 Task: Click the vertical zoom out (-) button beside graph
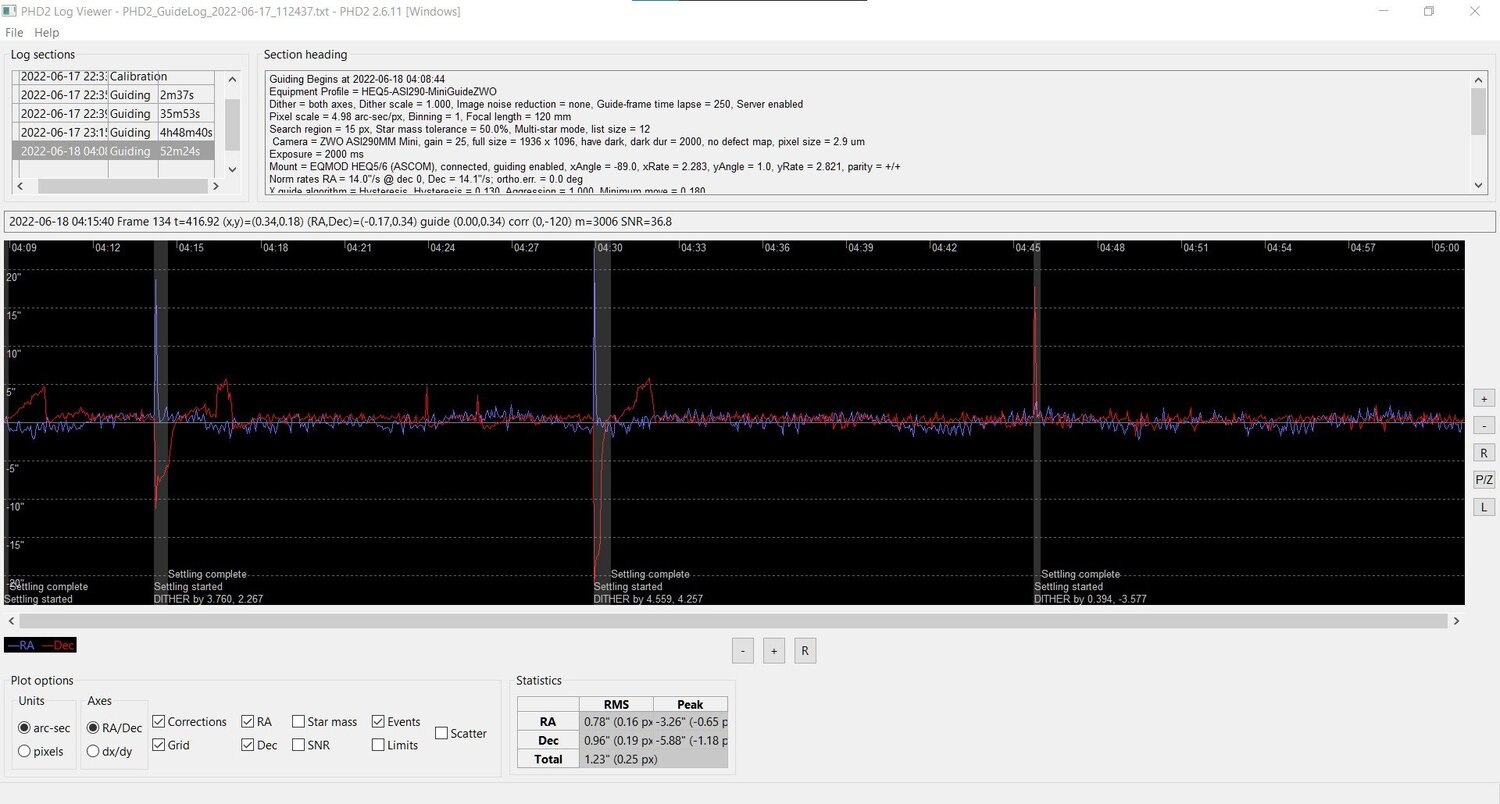pyautogui.click(x=1484, y=424)
